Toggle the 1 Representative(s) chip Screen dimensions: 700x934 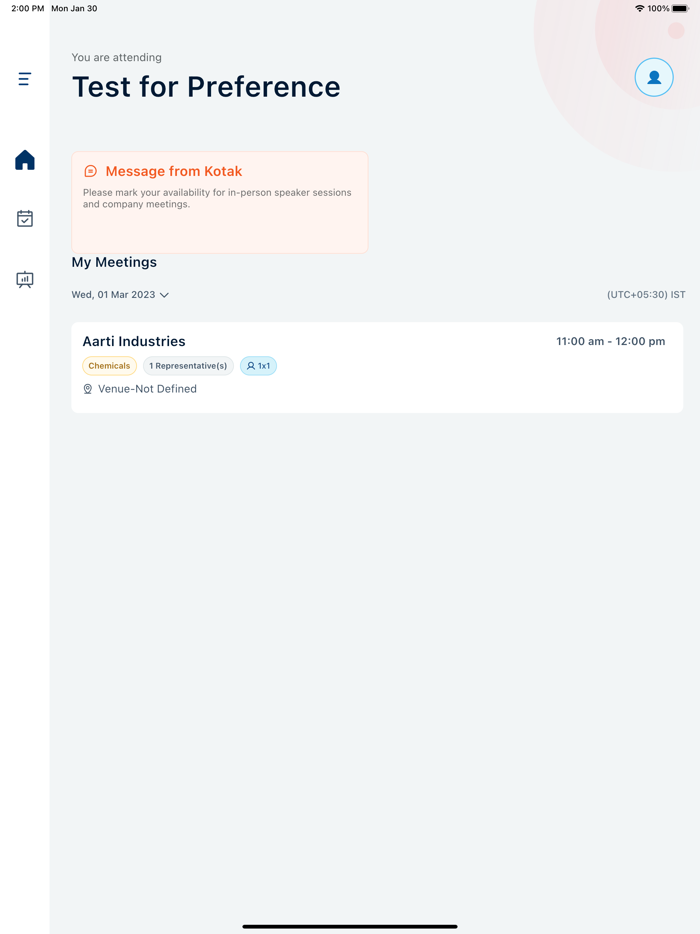coord(188,365)
